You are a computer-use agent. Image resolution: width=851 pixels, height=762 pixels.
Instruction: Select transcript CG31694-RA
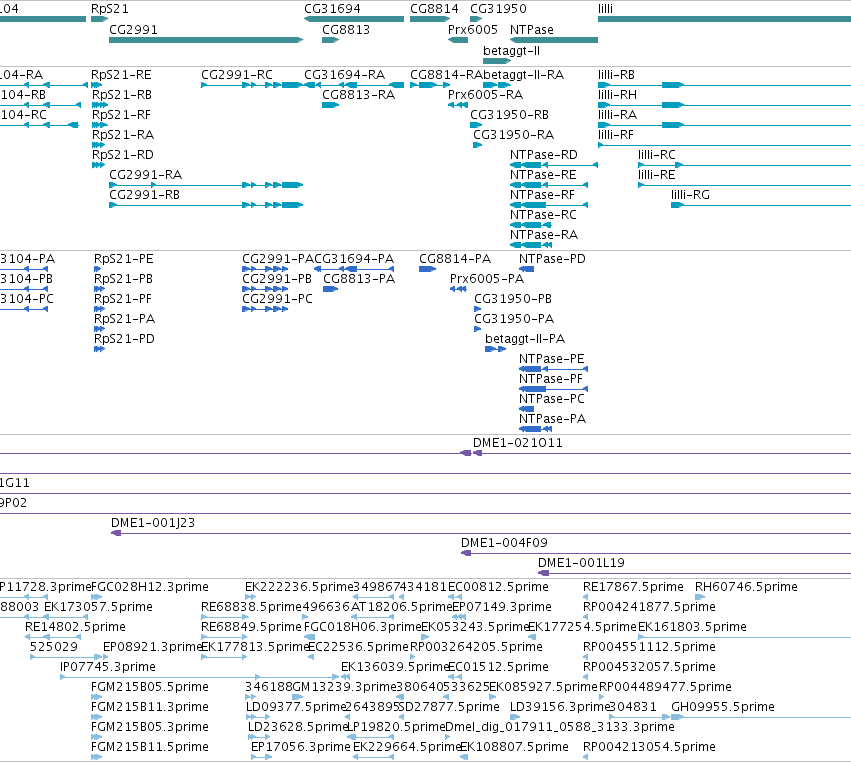click(x=345, y=74)
